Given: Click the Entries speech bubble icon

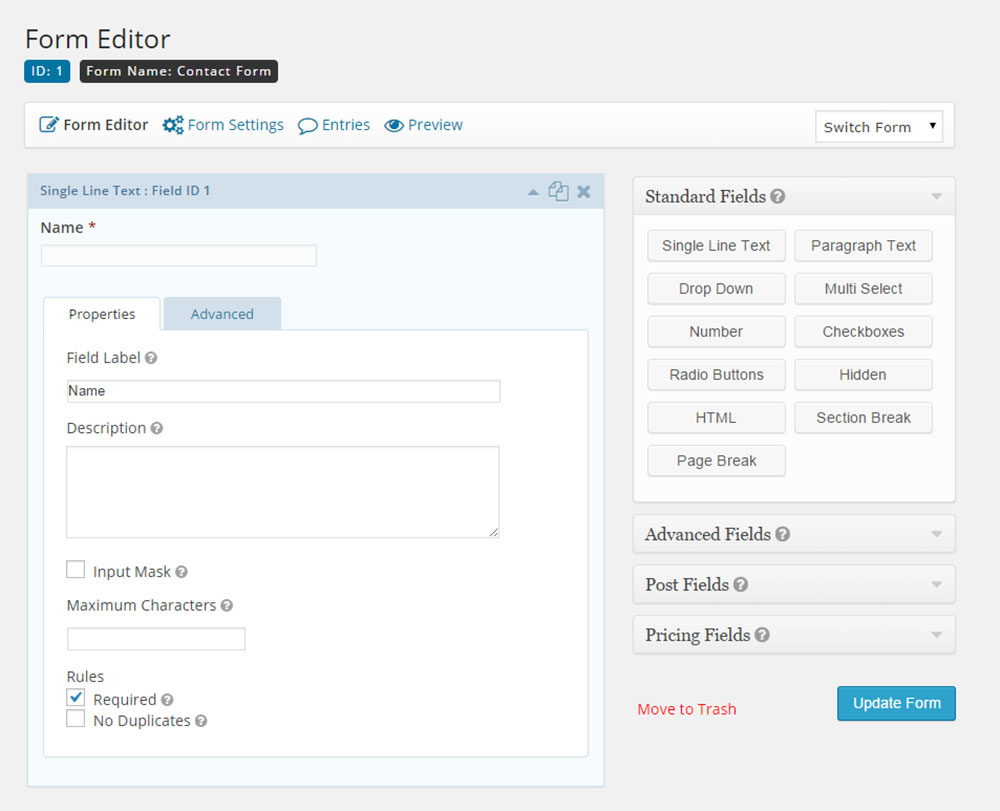Looking at the screenshot, I should (307, 126).
